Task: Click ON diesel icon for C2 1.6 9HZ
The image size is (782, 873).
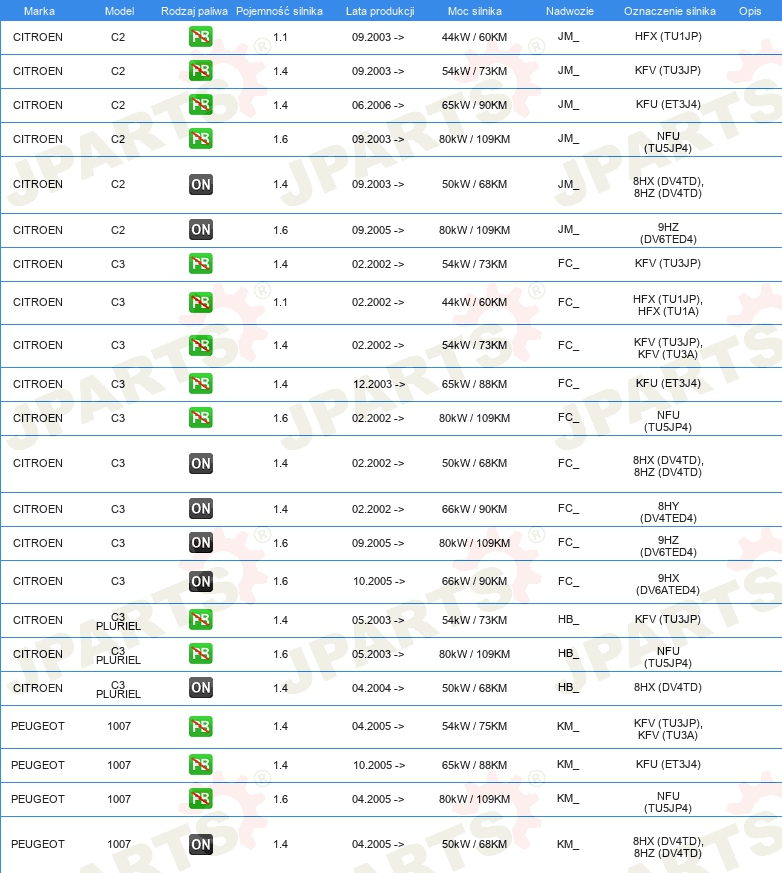Action: click(x=200, y=229)
